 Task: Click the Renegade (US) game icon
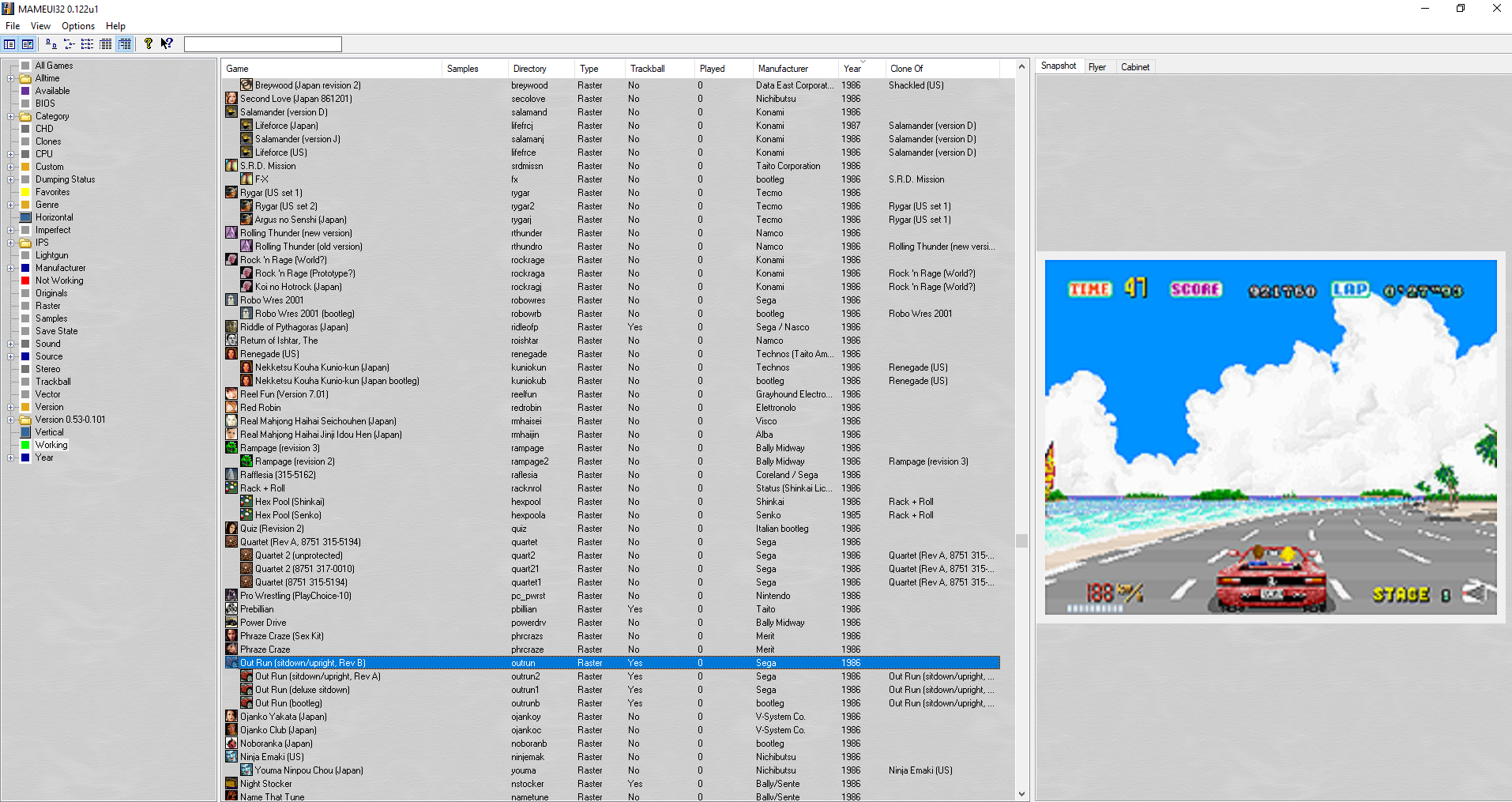click(231, 354)
